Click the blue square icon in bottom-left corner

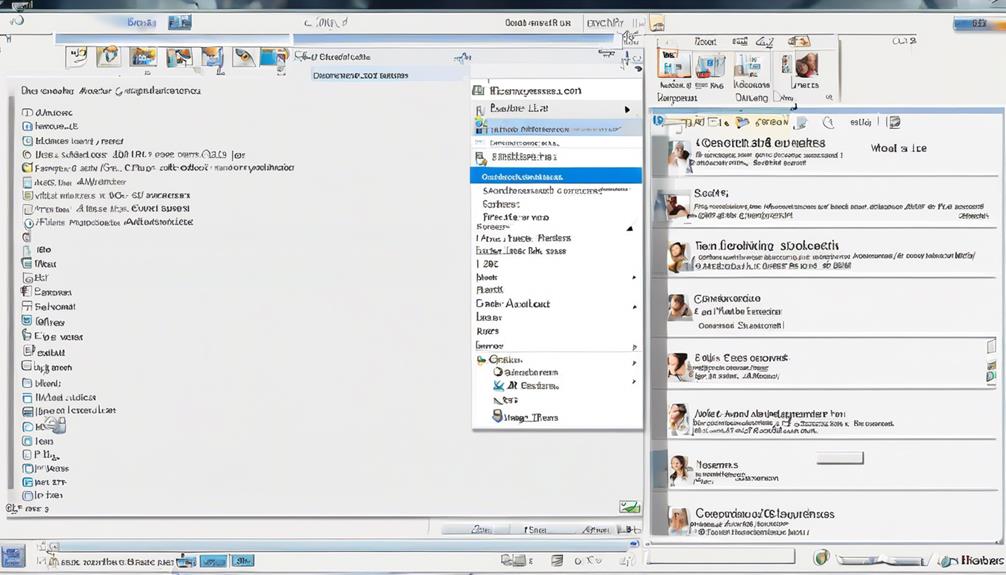click(x=12, y=556)
